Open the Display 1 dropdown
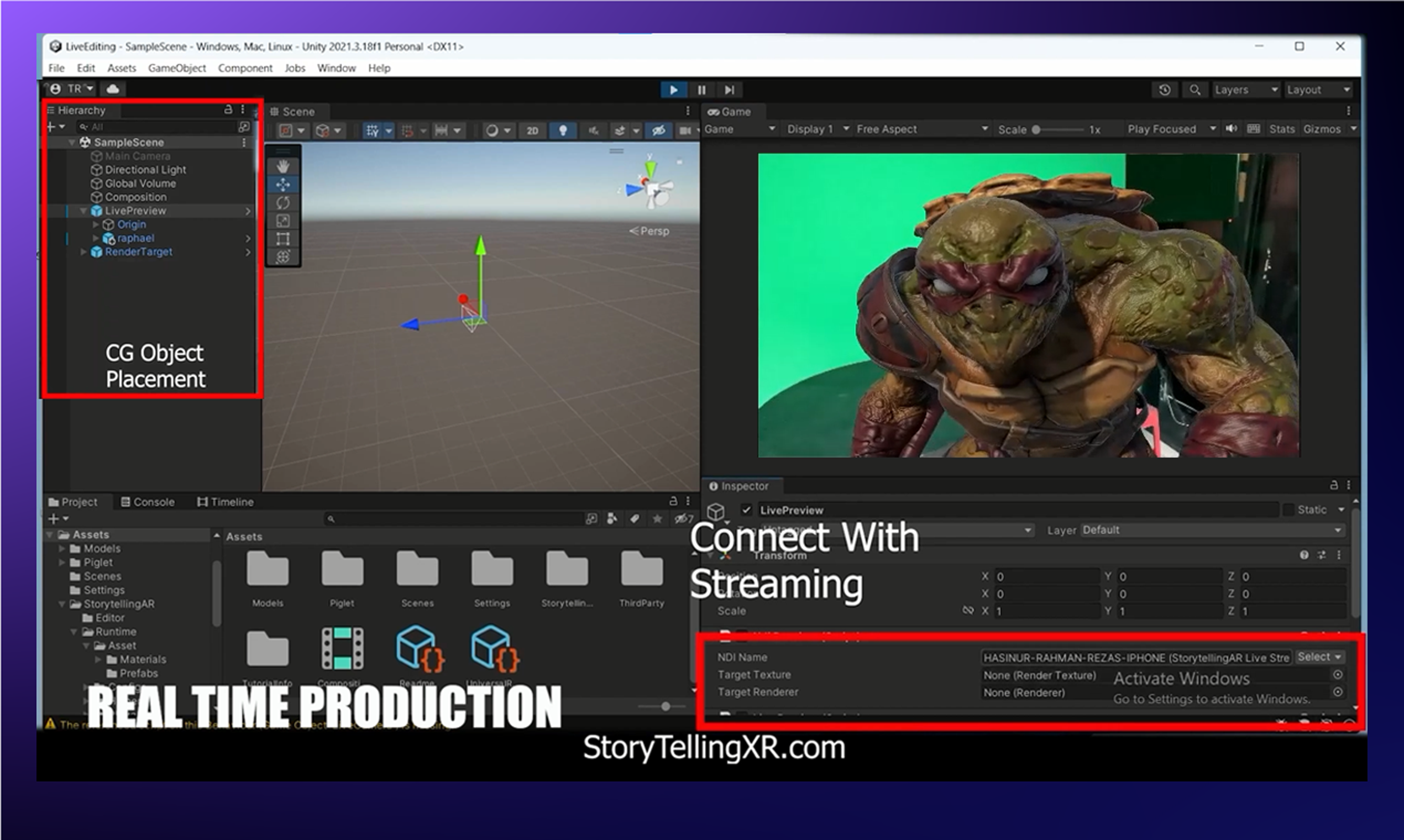This screenshot has width=1404, height=840. pyautogui.click(x=818, y=129)
